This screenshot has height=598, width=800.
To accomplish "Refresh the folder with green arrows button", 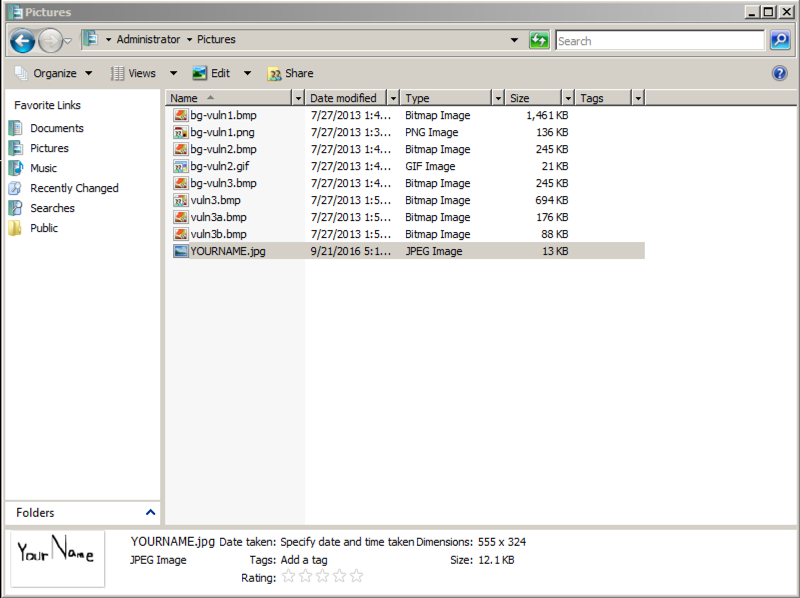I will pyautogui.click(x=539, y=40).
